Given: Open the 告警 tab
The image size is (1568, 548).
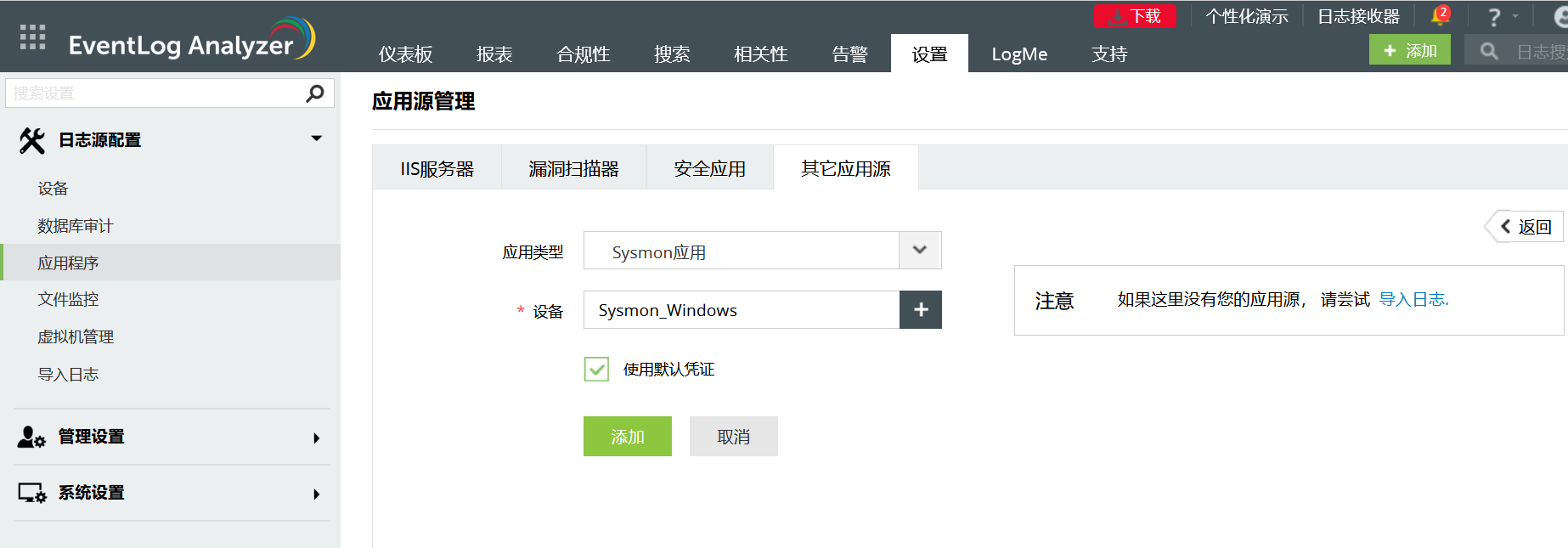Looking at the screenshot, I should (849, 54).
